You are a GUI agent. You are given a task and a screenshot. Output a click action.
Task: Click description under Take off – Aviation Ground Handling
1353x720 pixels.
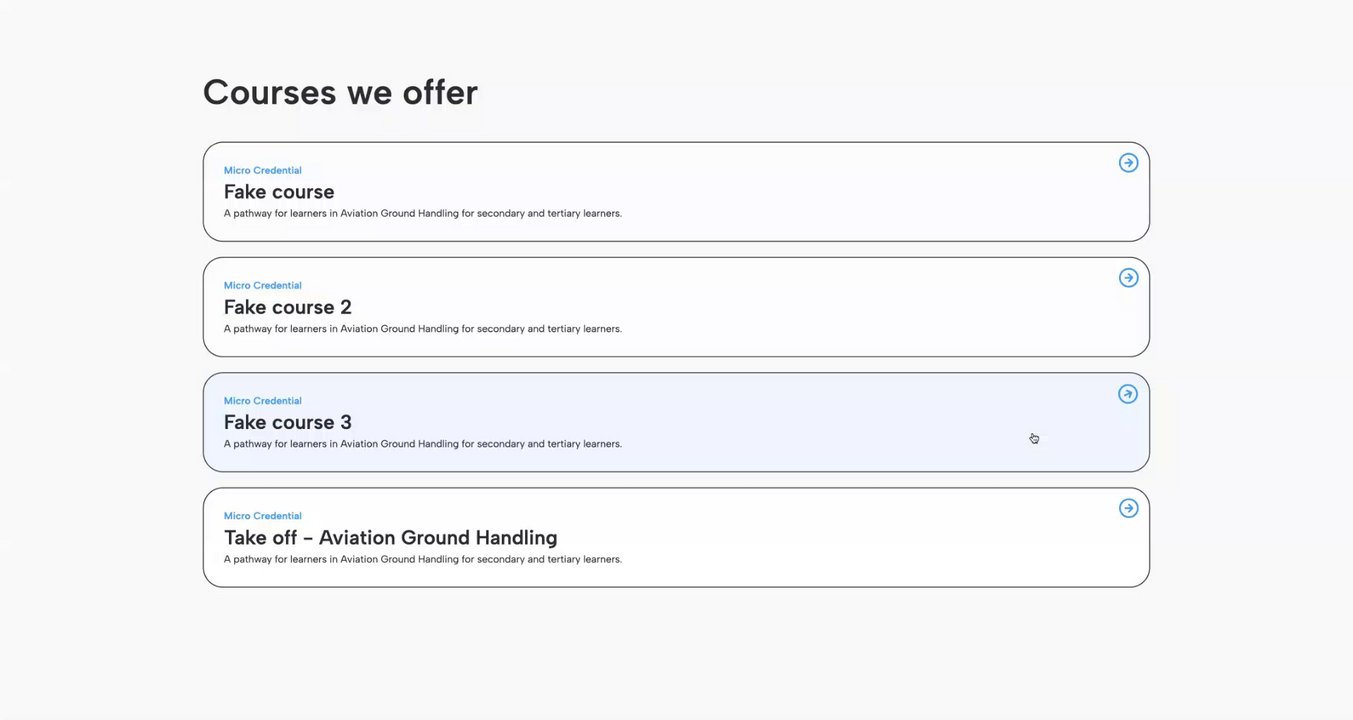(x=422, y=560)
